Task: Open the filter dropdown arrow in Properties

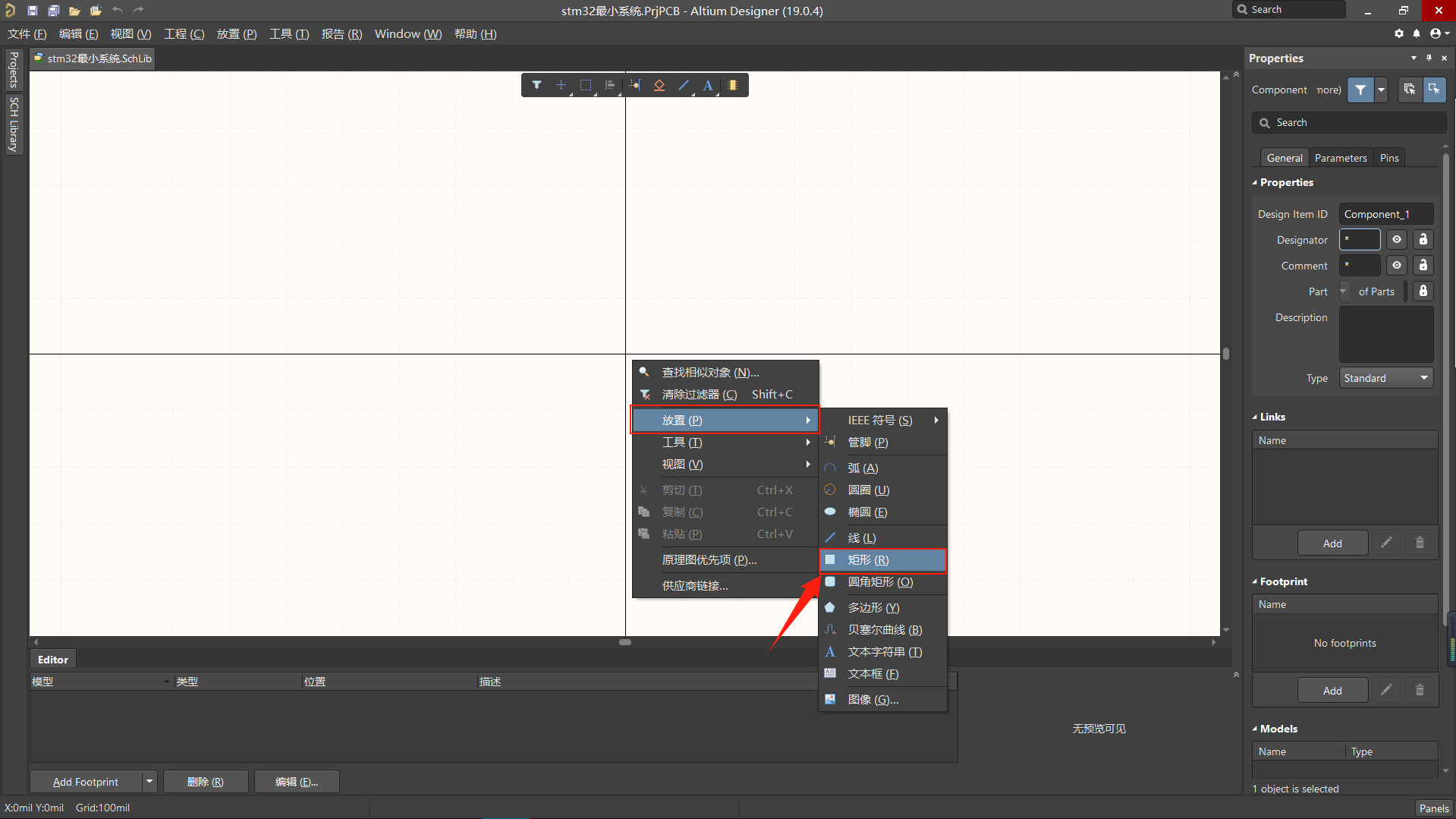Action: [1381, 90]
